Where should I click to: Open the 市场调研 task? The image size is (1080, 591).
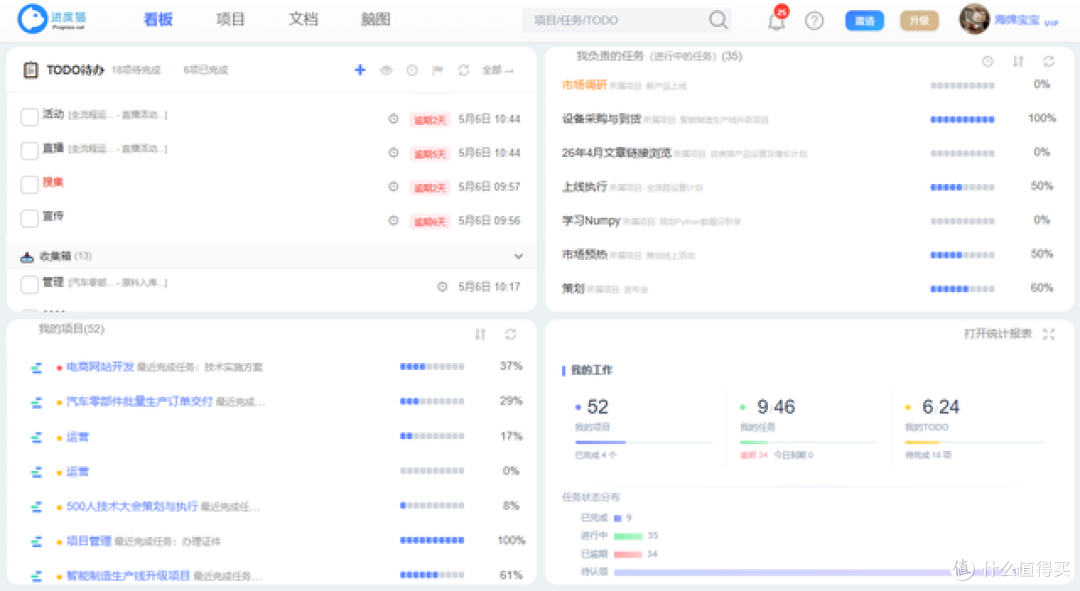[584, 85]
